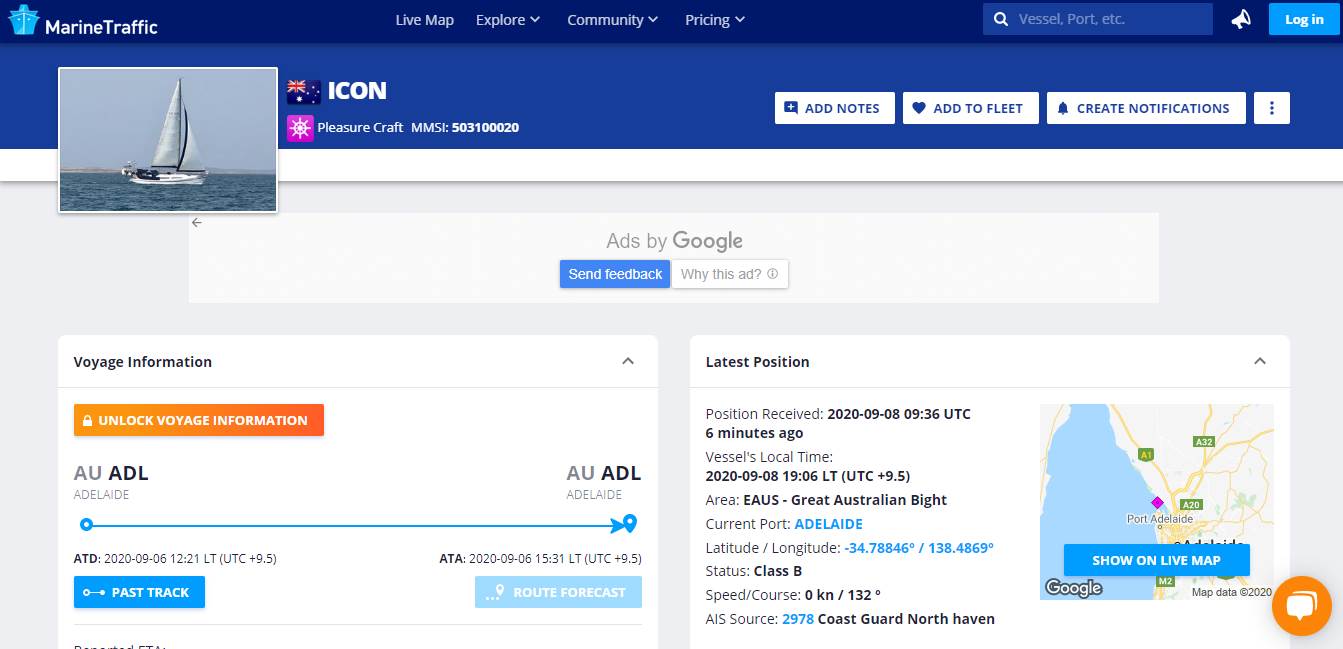Click the MarineTraffic ship logo

23,21
